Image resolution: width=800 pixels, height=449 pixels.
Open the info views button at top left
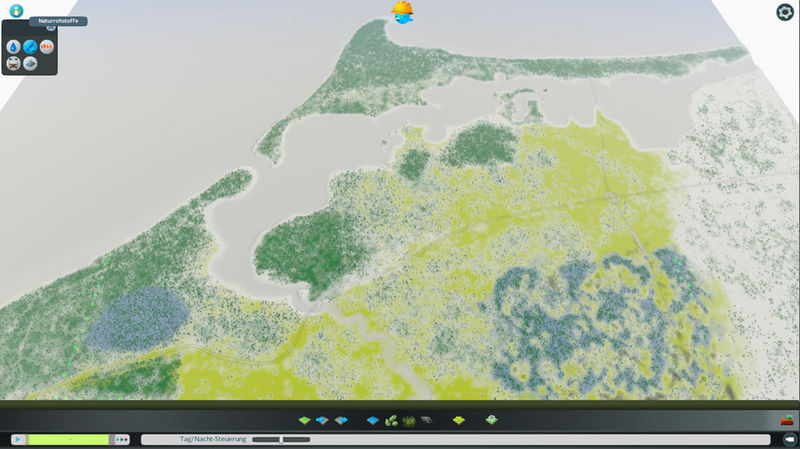(x=15, y=10)
